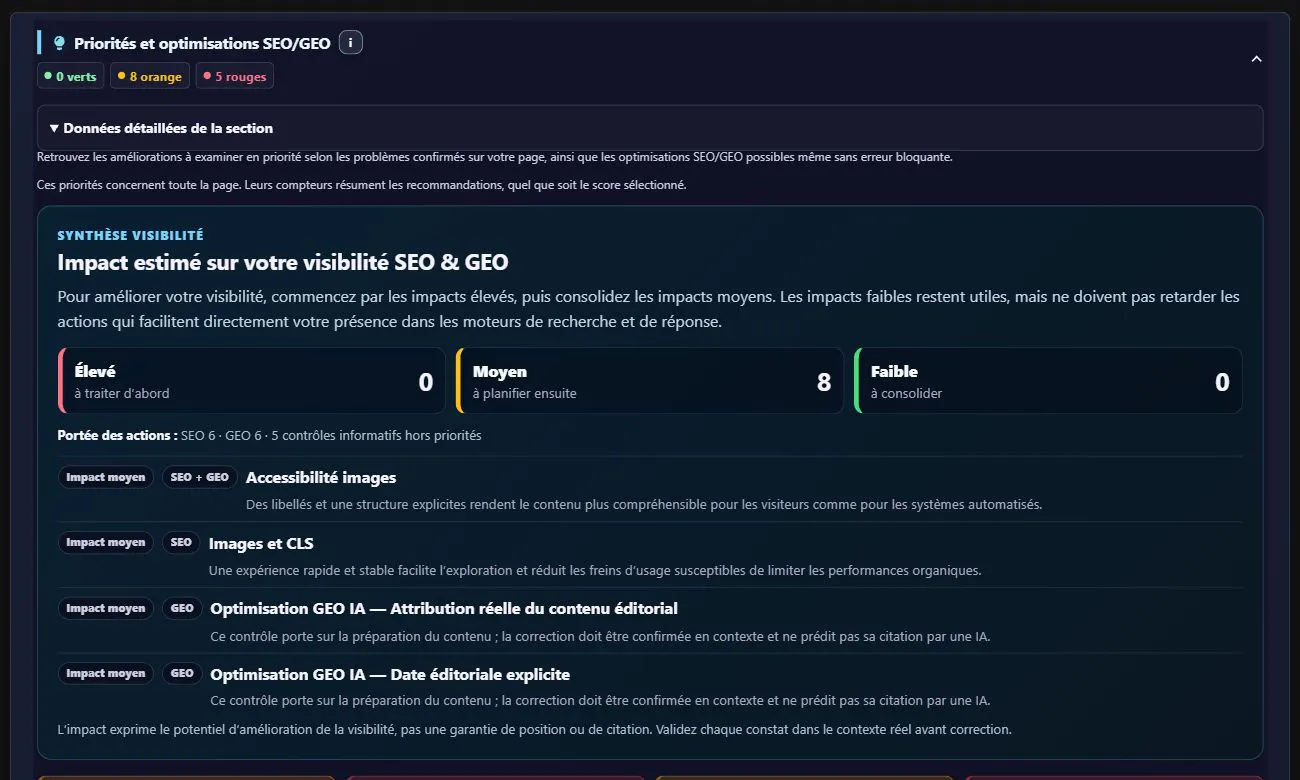Open the Moyen impact card
Screen dimensions: 1300x780
[650, 381]
